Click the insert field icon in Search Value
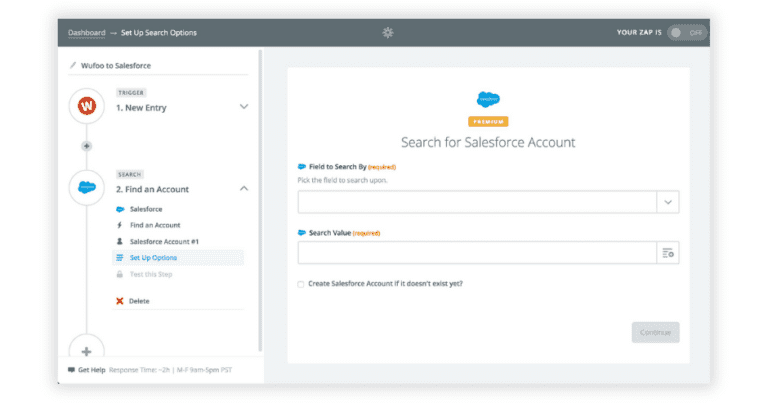 tap(668, 254)
